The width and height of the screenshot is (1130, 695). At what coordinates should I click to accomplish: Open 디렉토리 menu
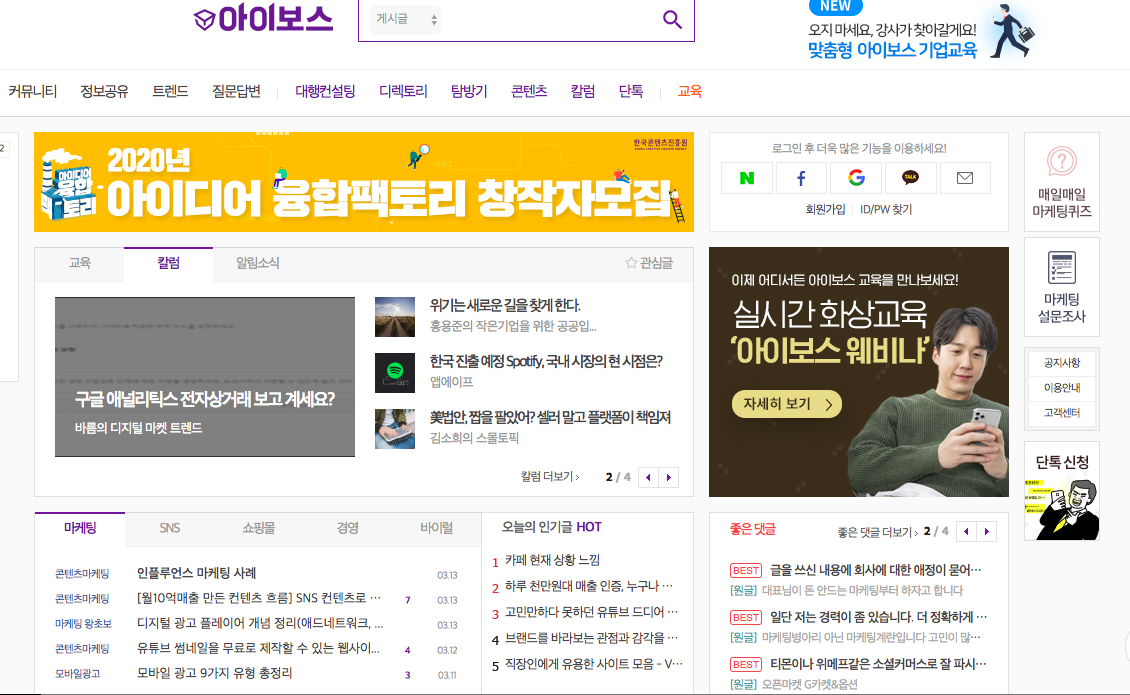(x=403, y=92)
